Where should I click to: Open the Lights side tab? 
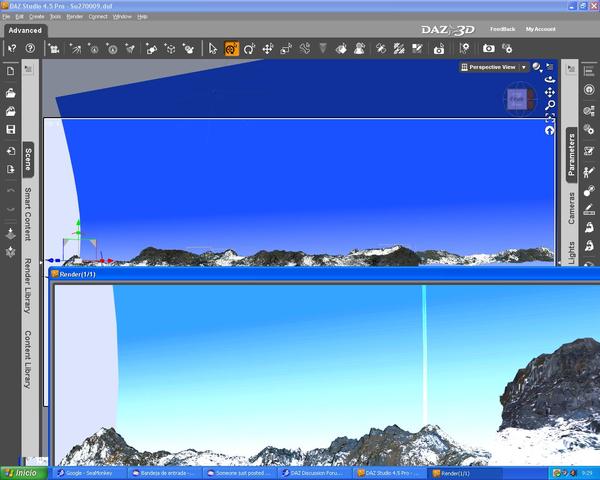571,253
